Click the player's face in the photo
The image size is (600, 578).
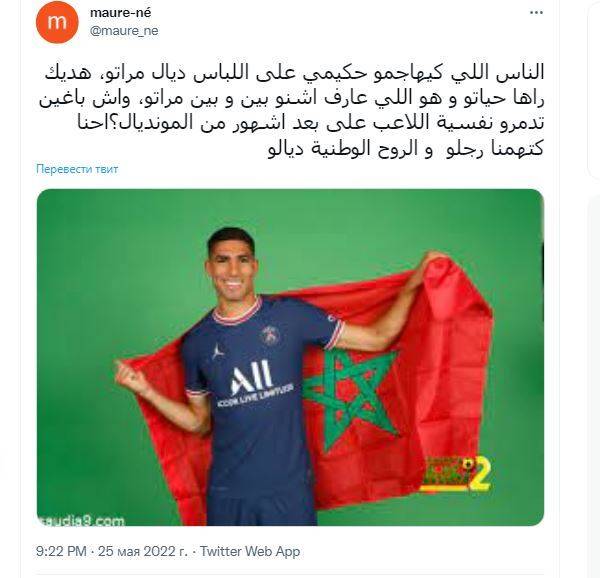(x=232, y=266)
